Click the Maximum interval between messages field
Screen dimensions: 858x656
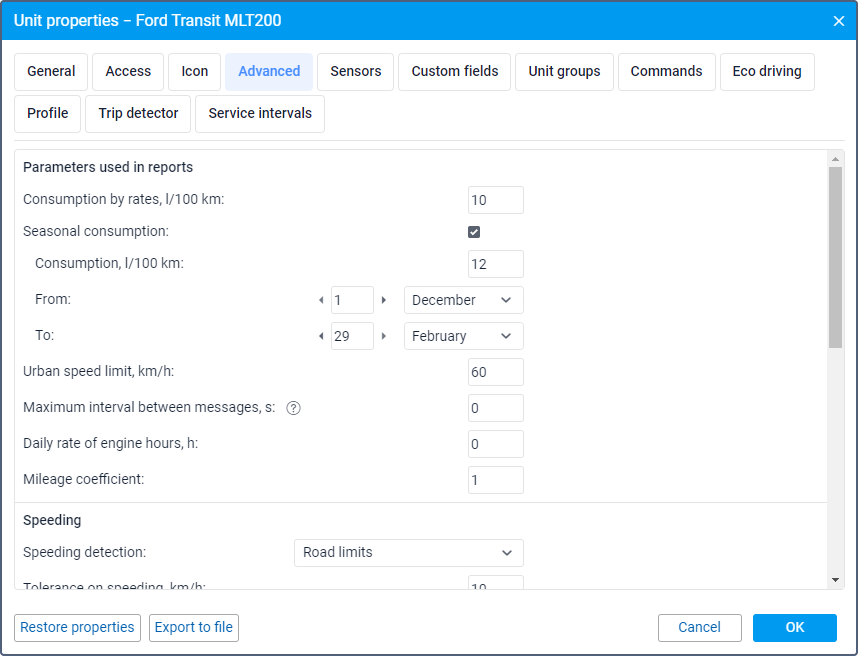point(496,408)
